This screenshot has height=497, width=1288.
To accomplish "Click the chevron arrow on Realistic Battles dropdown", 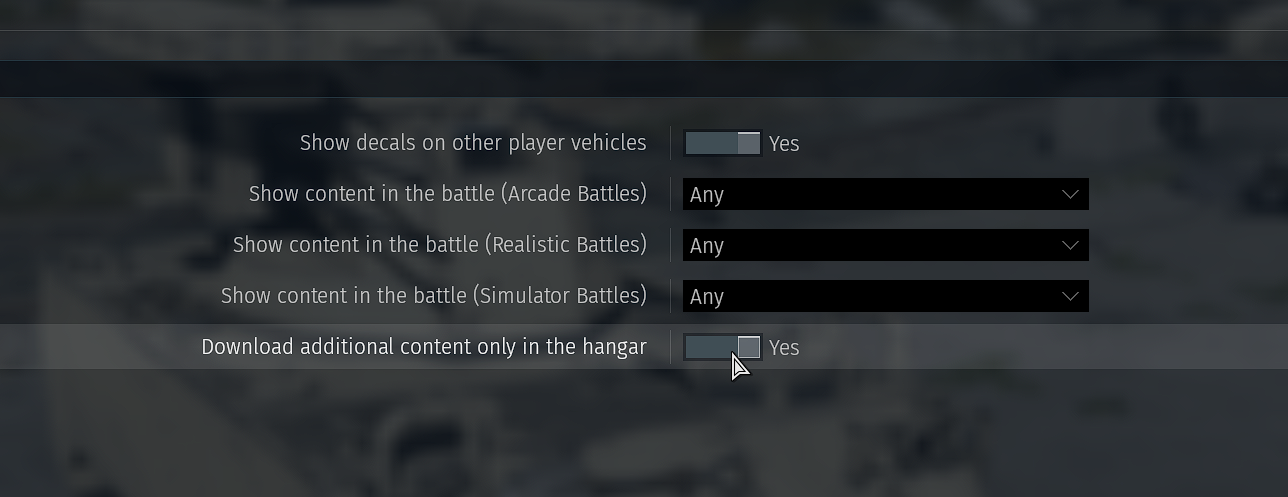I will pyautogui.click(x=1070, y=245).
